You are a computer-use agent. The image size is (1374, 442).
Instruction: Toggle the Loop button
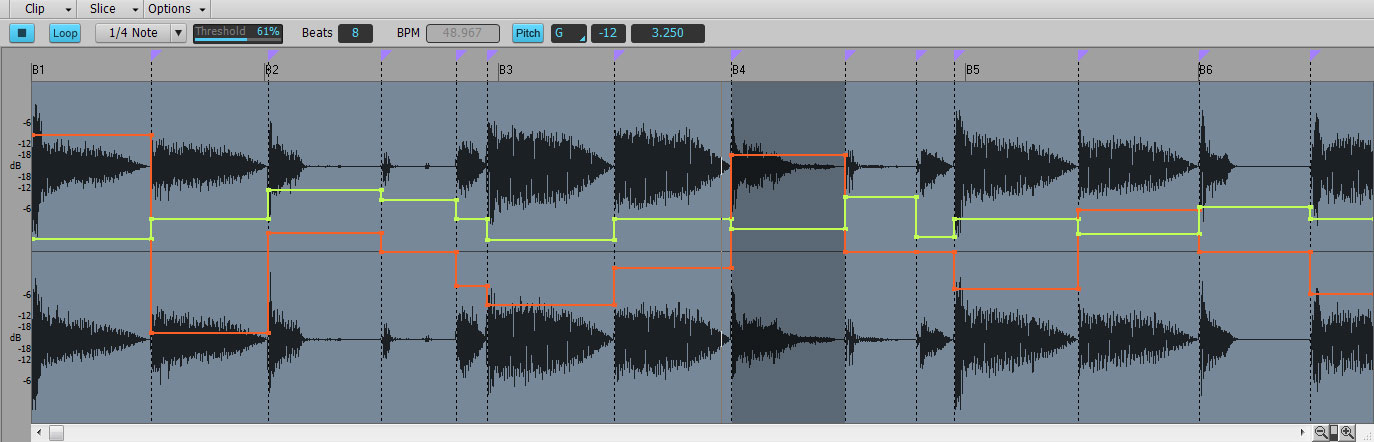pyautogui.click(x=65, y=33)
